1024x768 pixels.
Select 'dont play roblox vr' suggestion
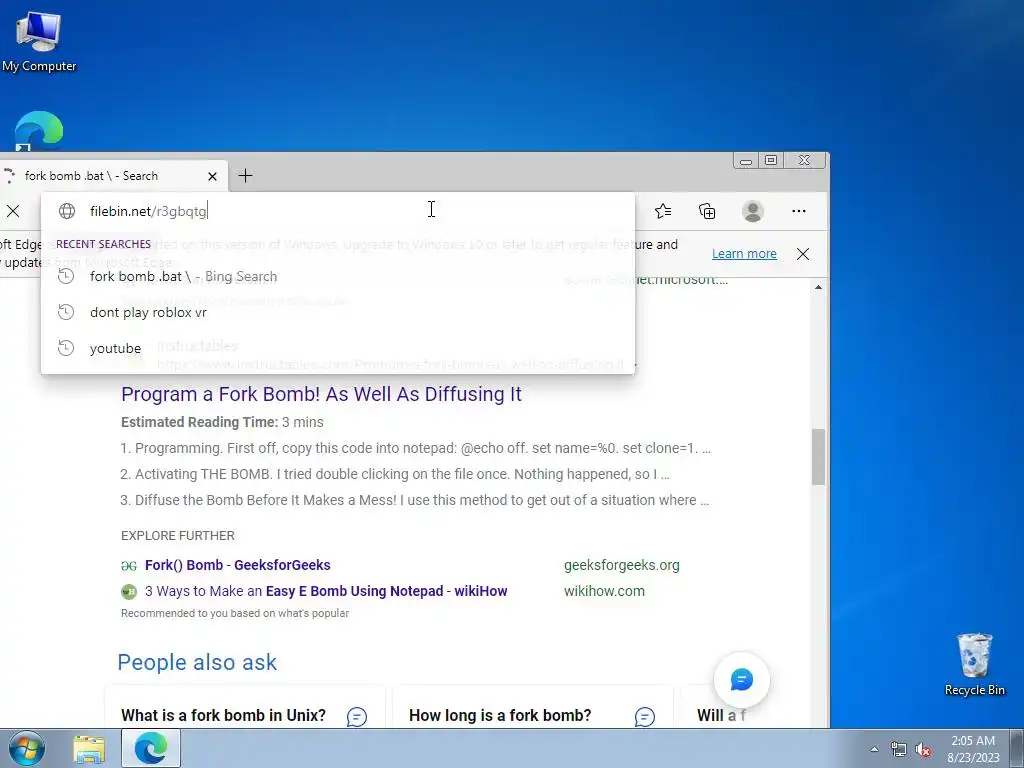(338, 312)
